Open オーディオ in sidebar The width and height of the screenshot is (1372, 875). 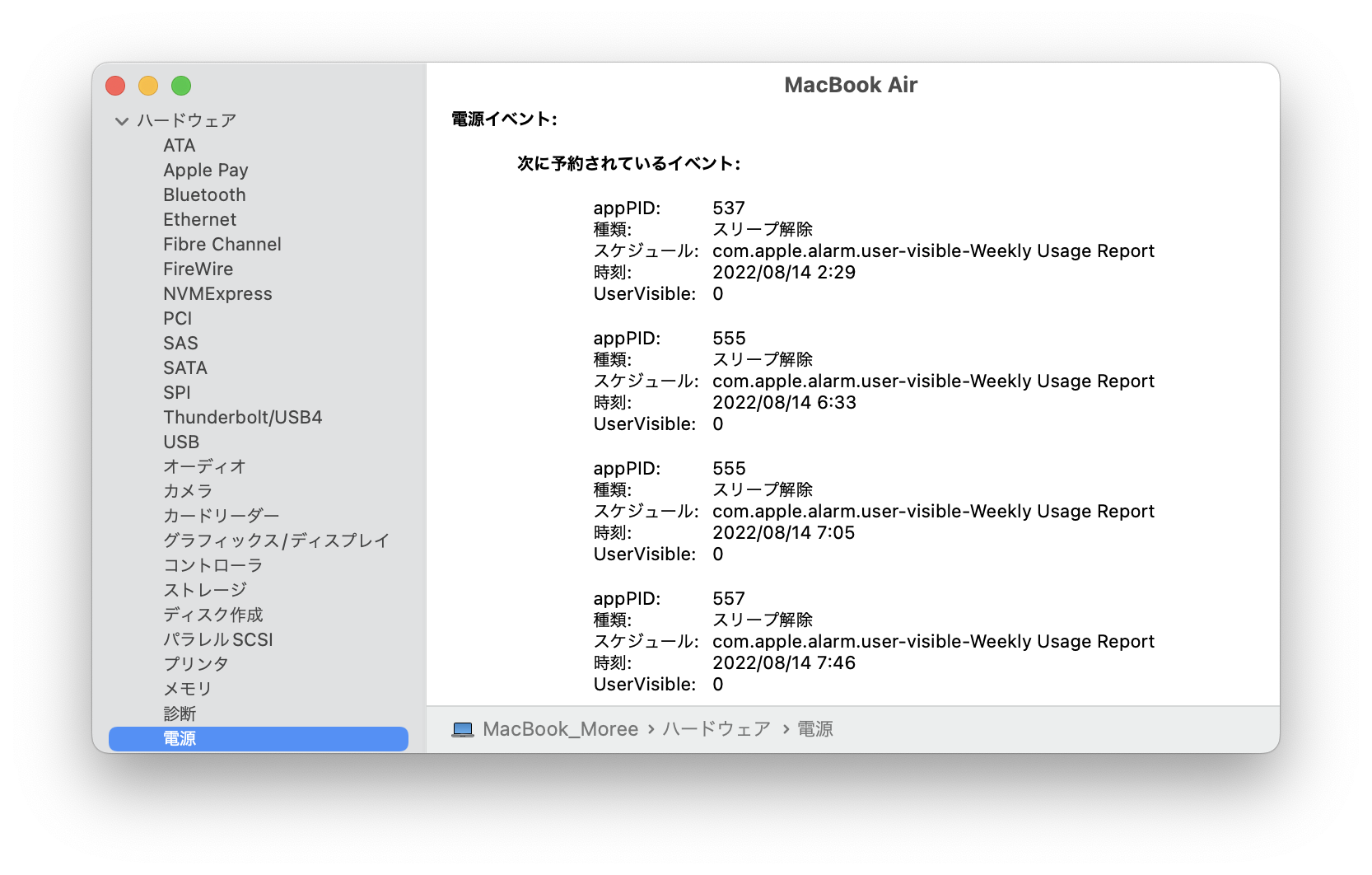204,467
